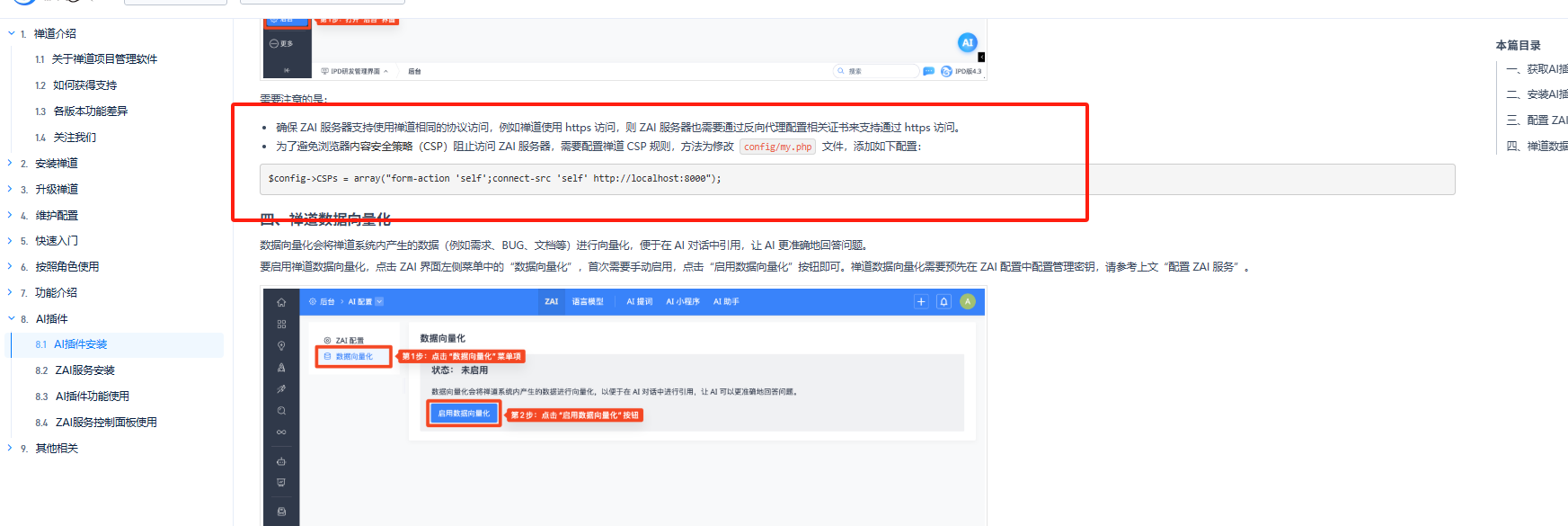The width and height of the screenshot is (1568, 526).
Task: Jump to 四、禅道数据 section in 本篇目录
Action: coord(1537,146)
